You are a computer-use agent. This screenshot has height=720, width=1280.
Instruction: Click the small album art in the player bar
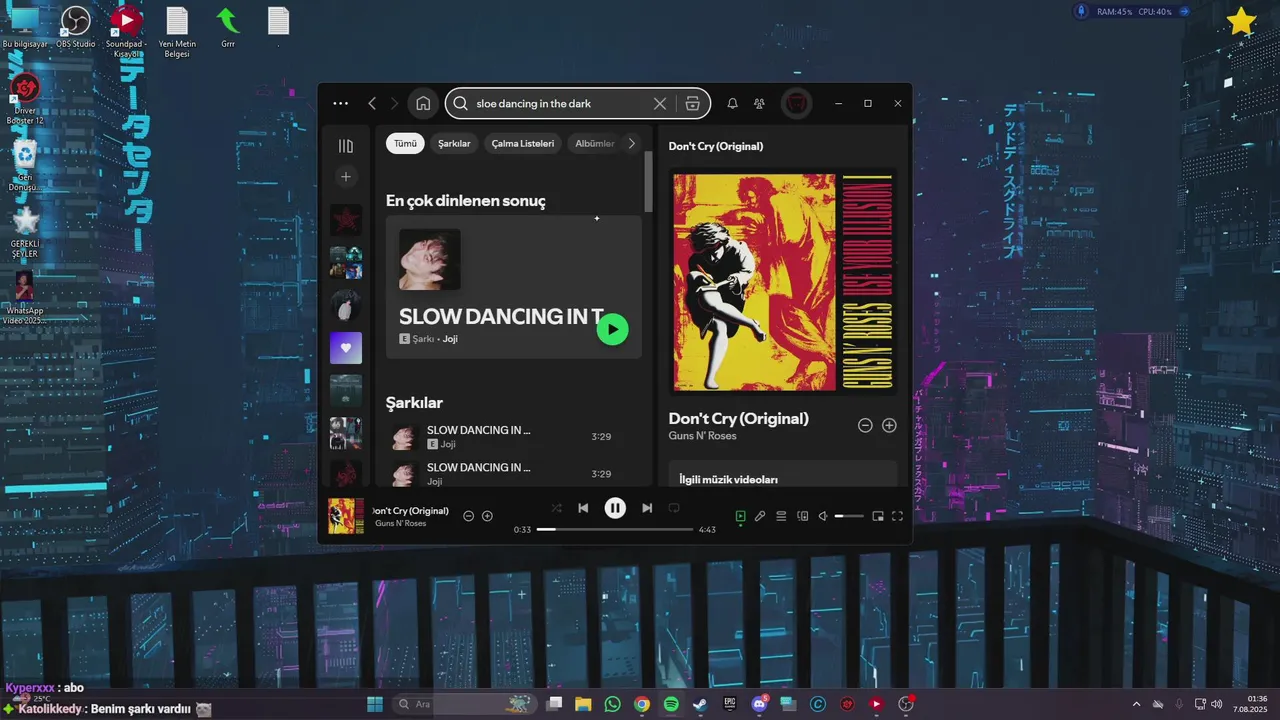coord(346,516)
